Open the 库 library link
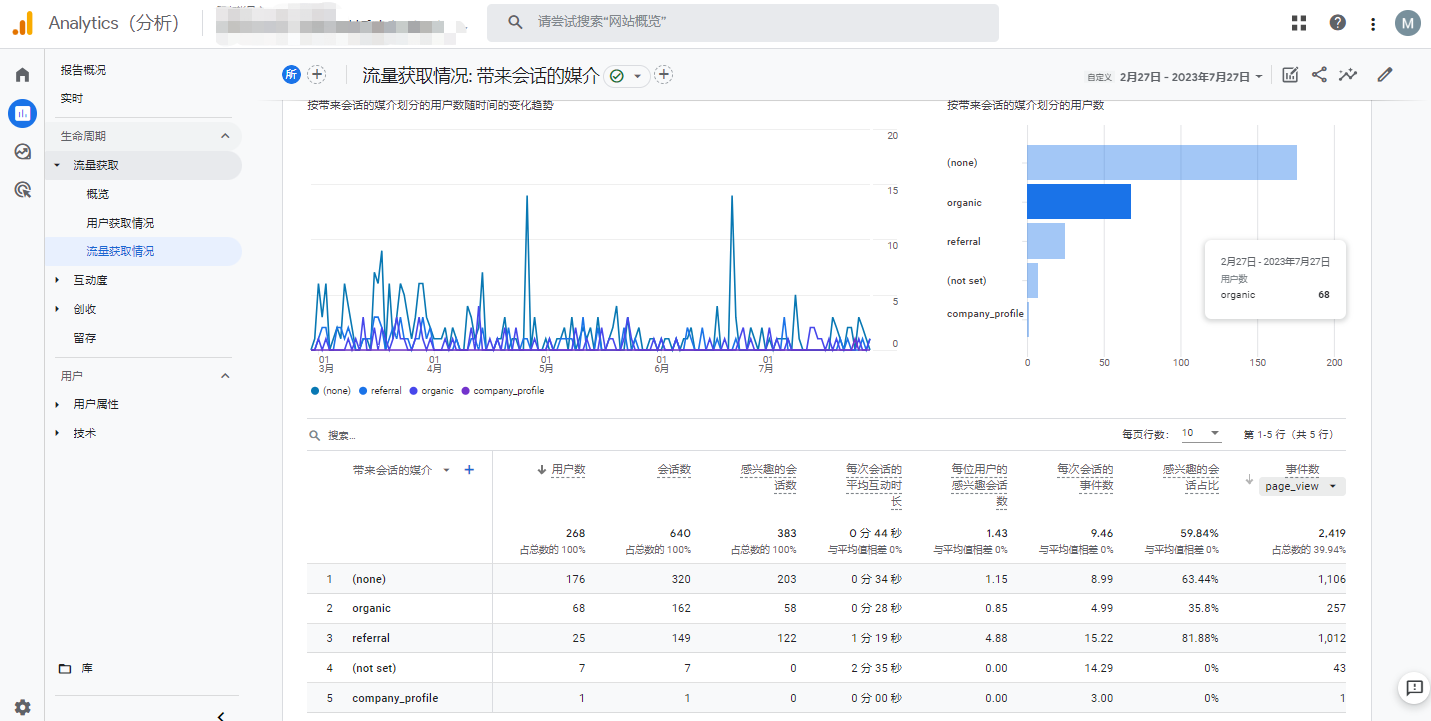The width and height of the screenshot is (1431, 721). point(86,668)
